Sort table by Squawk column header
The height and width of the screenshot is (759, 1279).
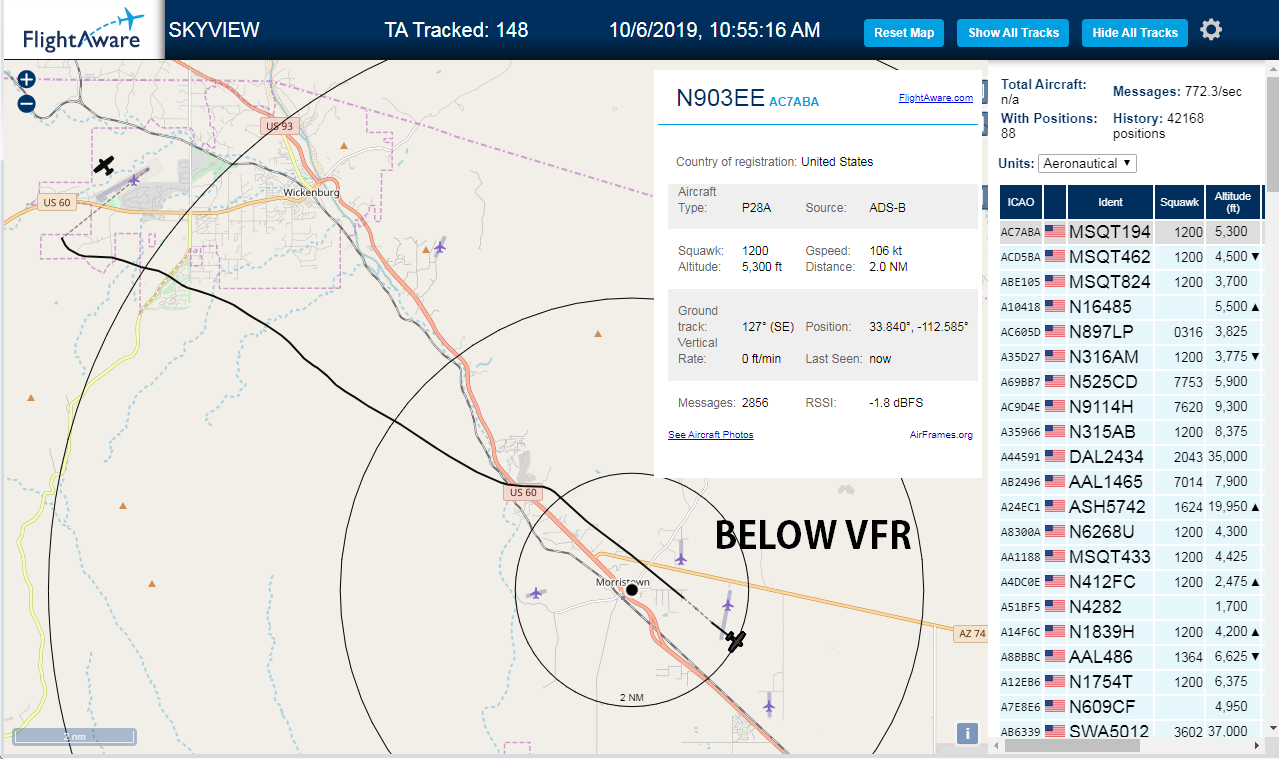click(x=1178, y=202)
